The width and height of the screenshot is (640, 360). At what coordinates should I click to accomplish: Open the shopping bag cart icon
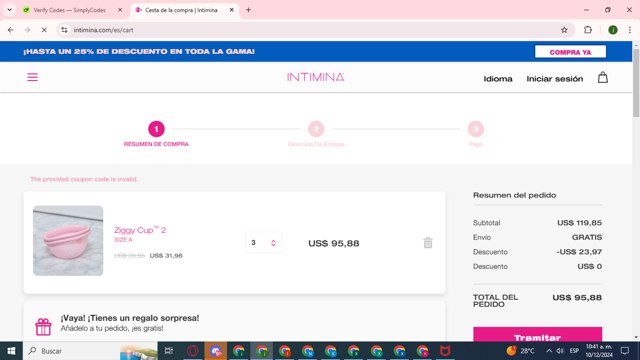(602, 78)
